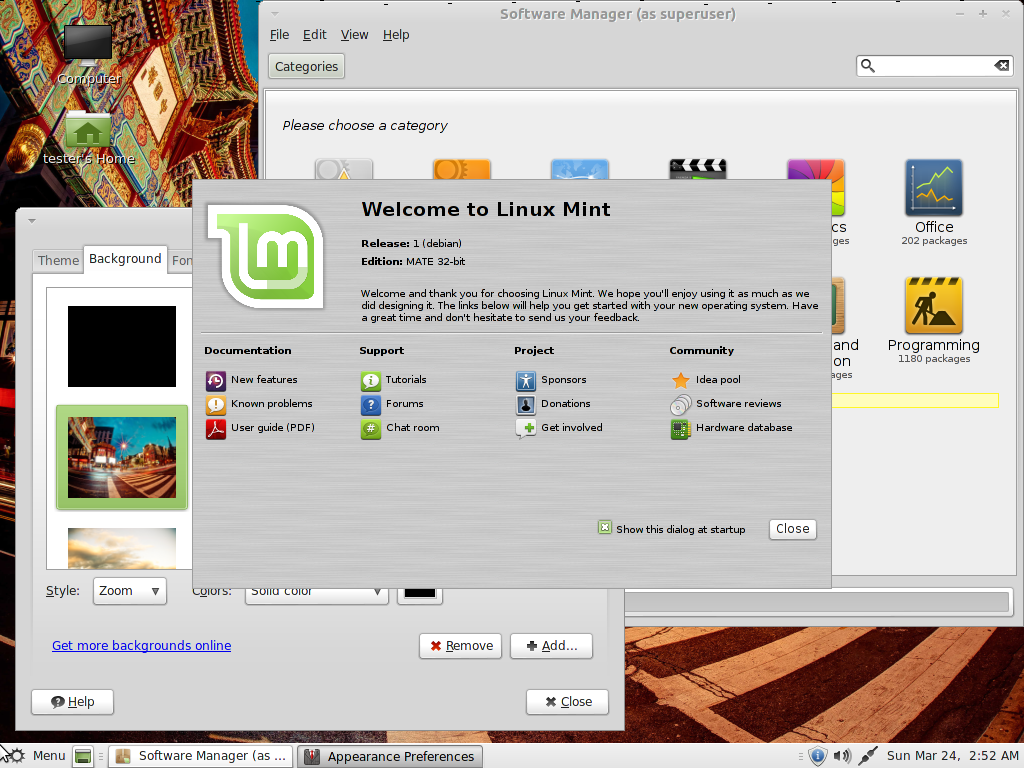Toggle Show this dialog at startup
Viewport: 1024px width, 768px height.
click(x=605, y=528)
